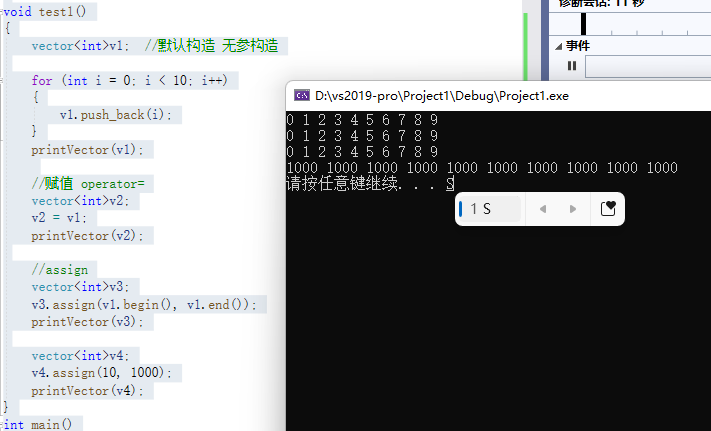The height and width of the screenshot is (431, 711).
Task: Click the "printVector(v2);" line
Action: (x=88, y=236)
